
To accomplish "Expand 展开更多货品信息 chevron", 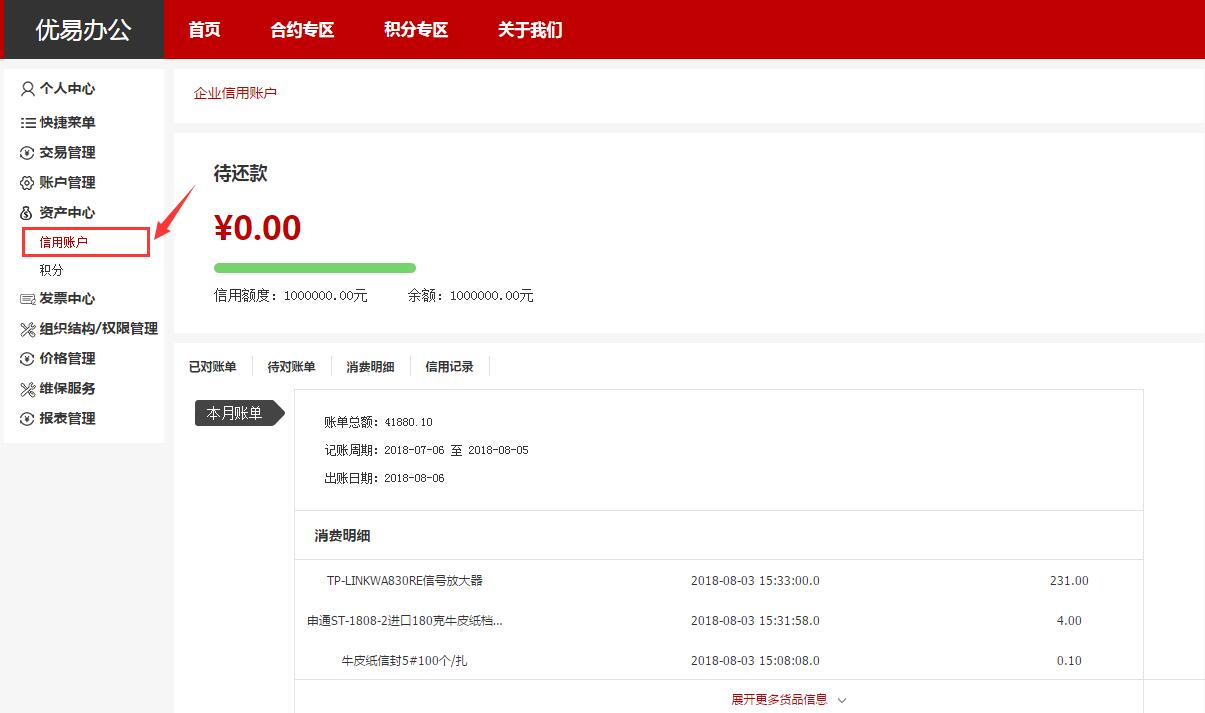I will [x=842, y=700].
